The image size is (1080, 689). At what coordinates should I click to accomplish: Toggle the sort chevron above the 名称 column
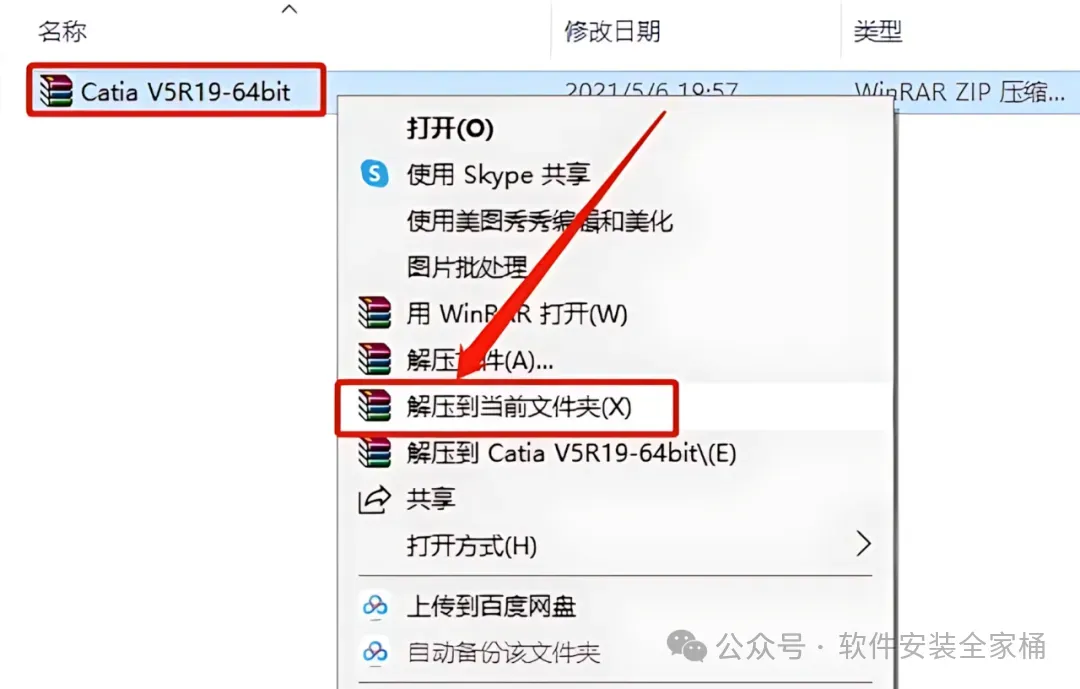pyautogui.click(x=290, y=9)
